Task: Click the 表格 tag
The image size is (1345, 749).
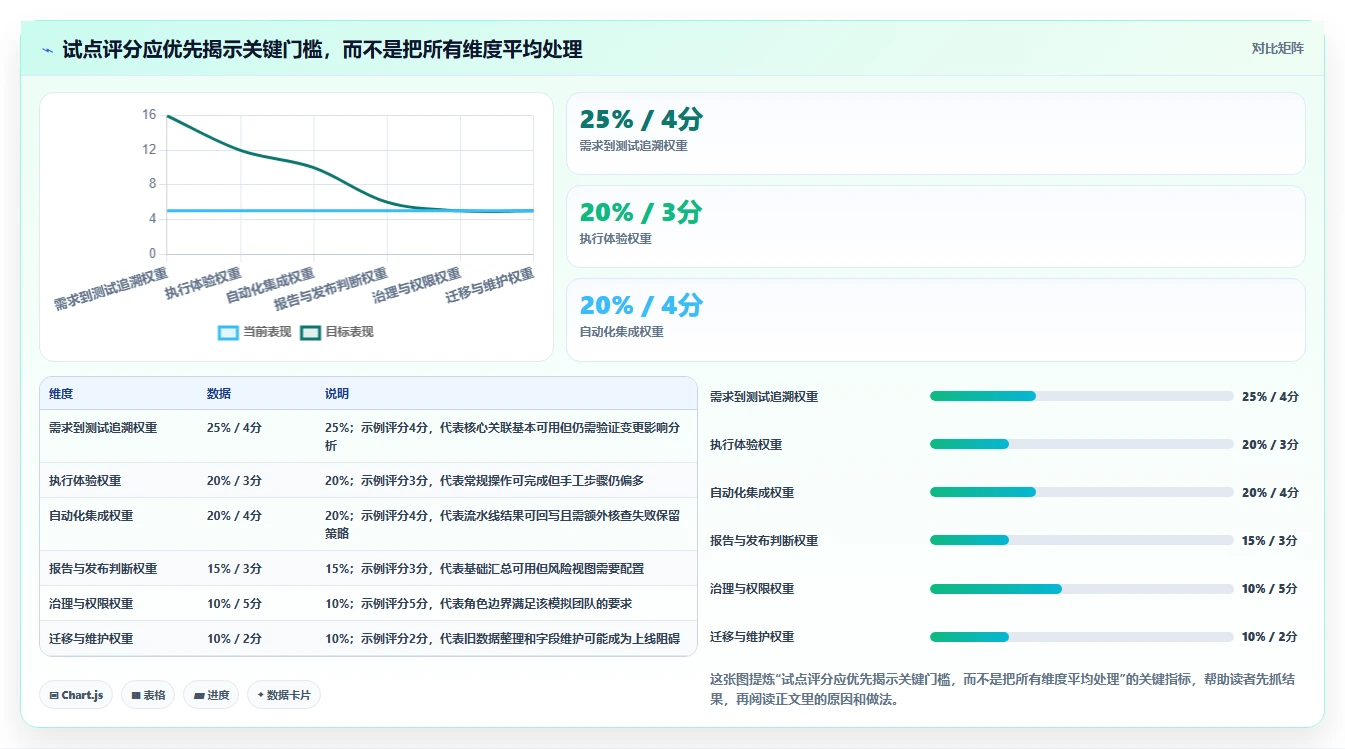Action: (x=148, y=695)
